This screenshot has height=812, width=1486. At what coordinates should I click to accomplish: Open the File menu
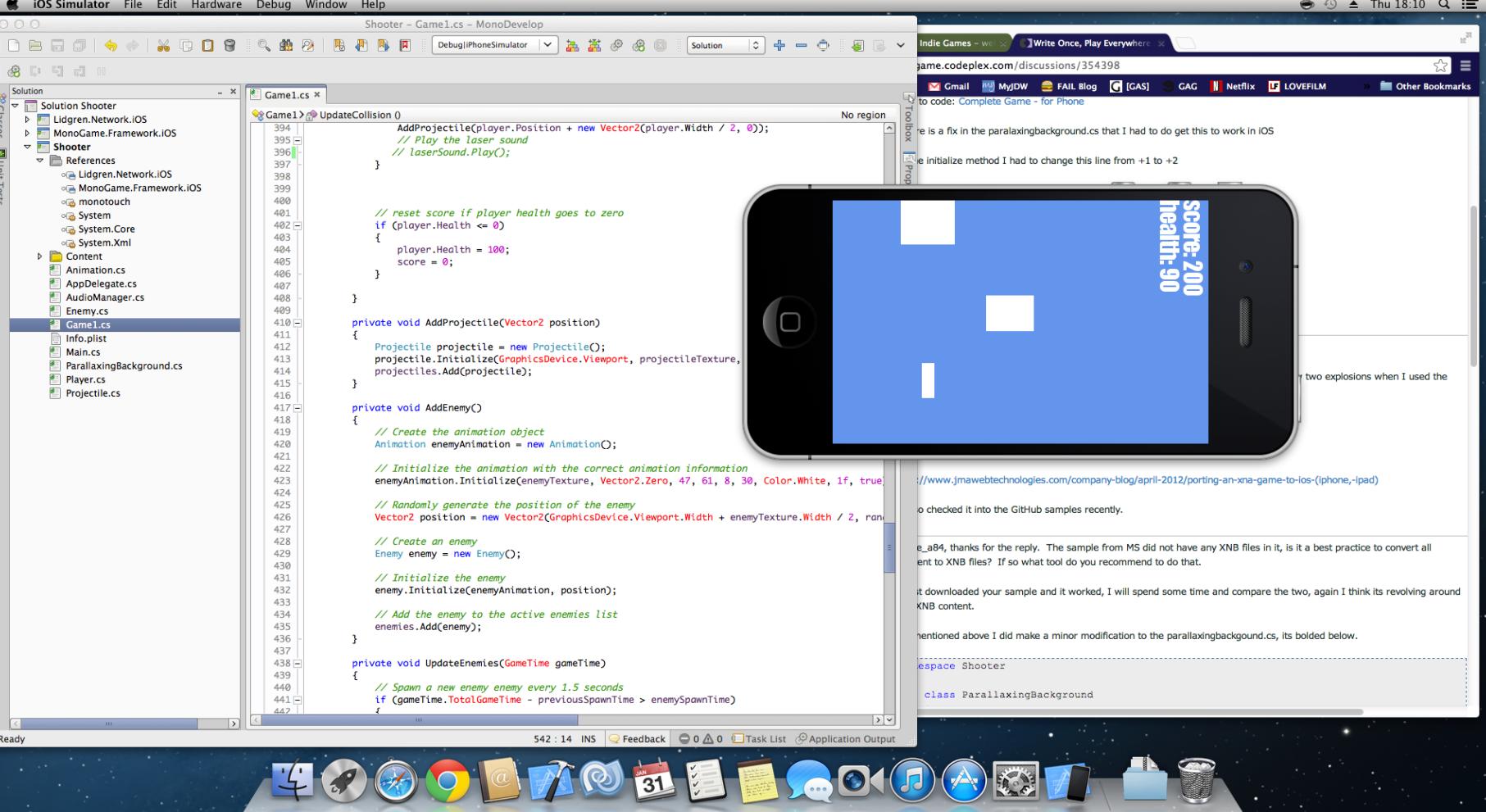click(x=133, y=5)
